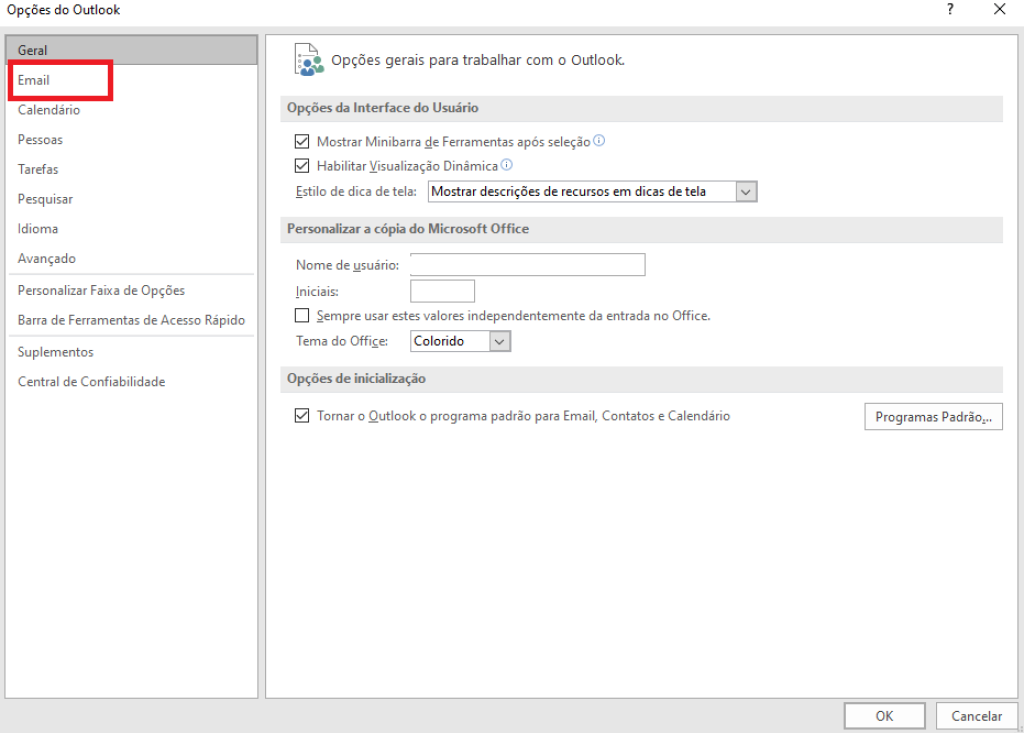Open the help question mark icon
The height and width of the screenshot is (733, 1024).
point(950,9)
